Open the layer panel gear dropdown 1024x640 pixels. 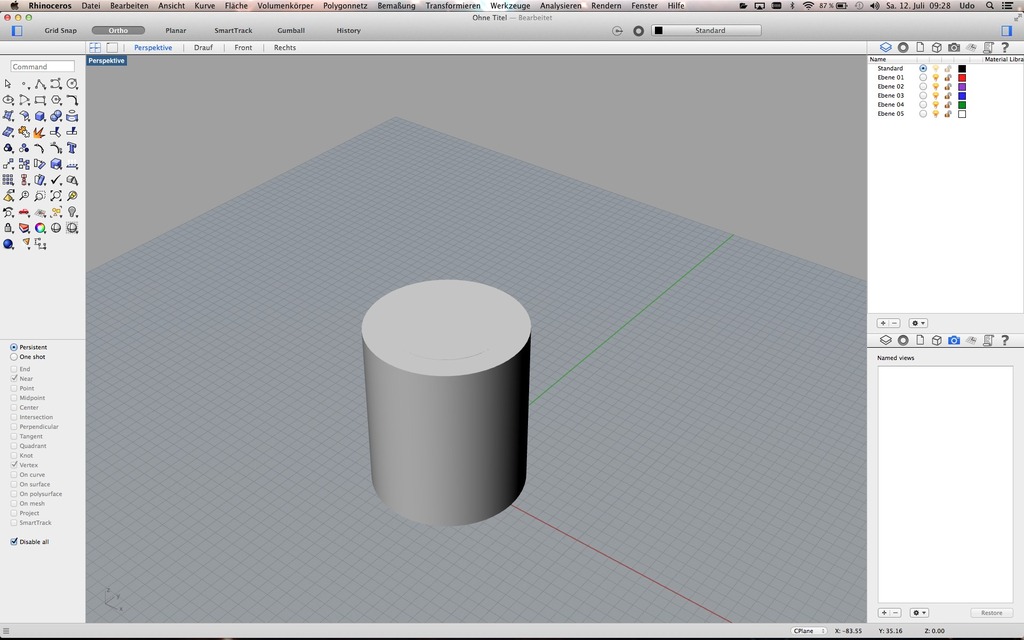pos(918,323)
